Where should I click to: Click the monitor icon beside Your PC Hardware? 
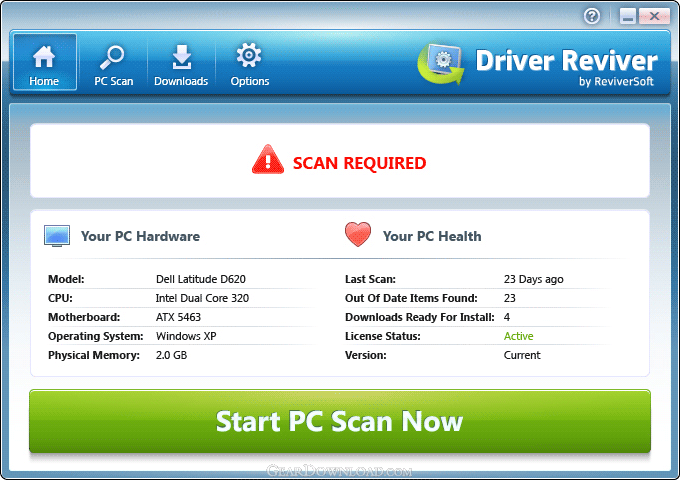pyautogui.click(x=57, y=236)
